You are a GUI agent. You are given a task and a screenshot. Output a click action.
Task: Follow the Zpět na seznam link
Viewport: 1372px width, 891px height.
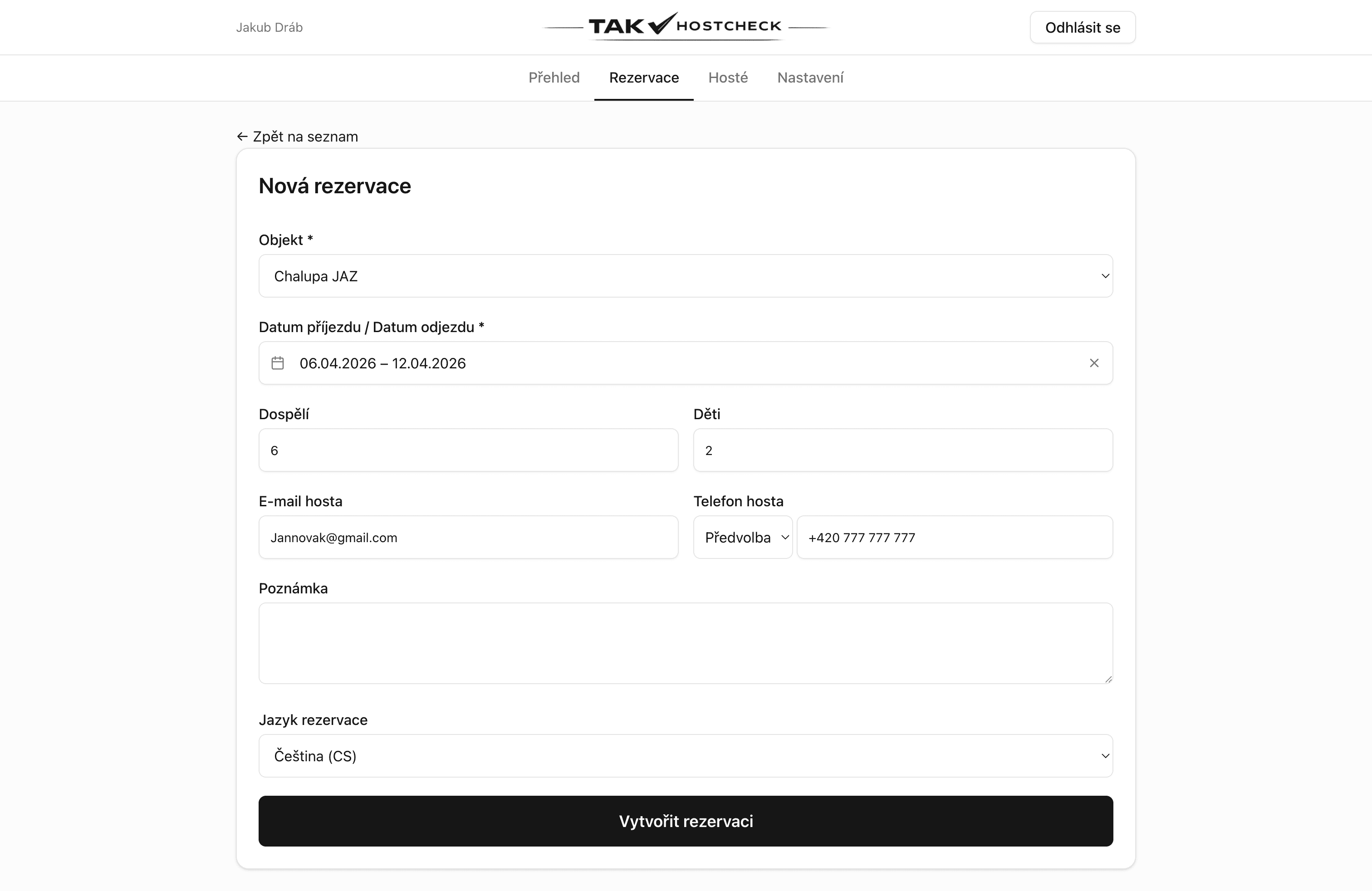coord(305,137)
